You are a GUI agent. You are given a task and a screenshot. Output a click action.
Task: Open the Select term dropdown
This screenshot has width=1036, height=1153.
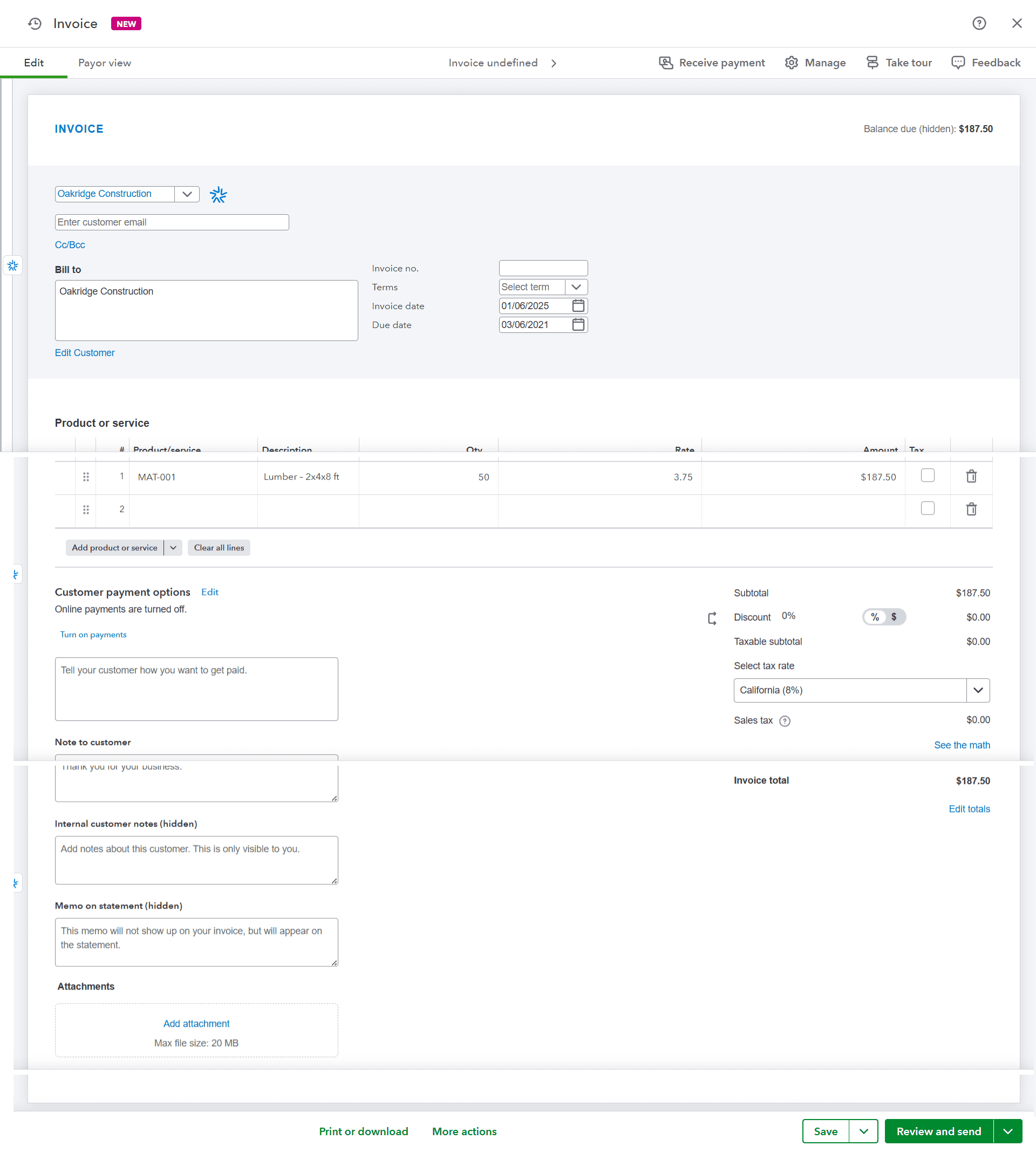(x=577, y=287)
